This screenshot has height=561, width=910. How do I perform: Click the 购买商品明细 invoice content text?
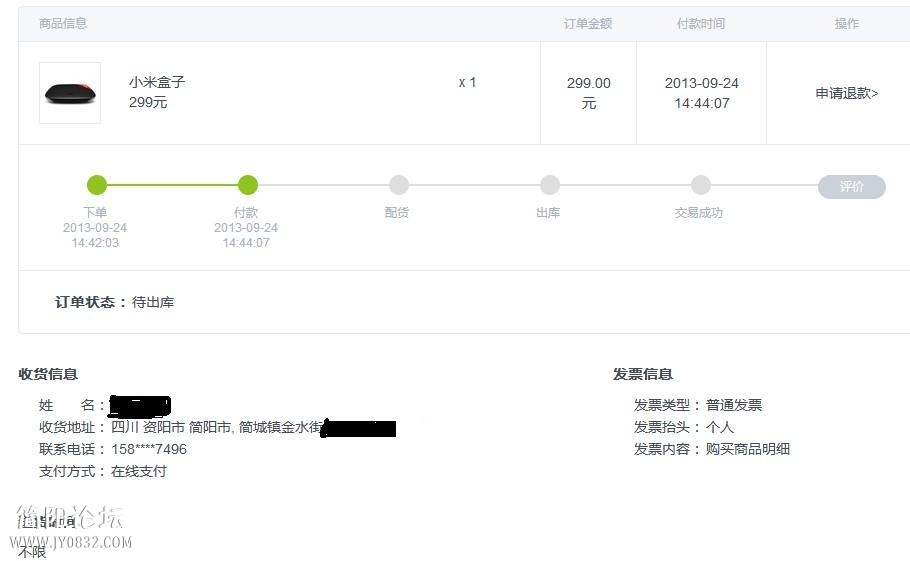pyautogui.click(x=748, y=449)
